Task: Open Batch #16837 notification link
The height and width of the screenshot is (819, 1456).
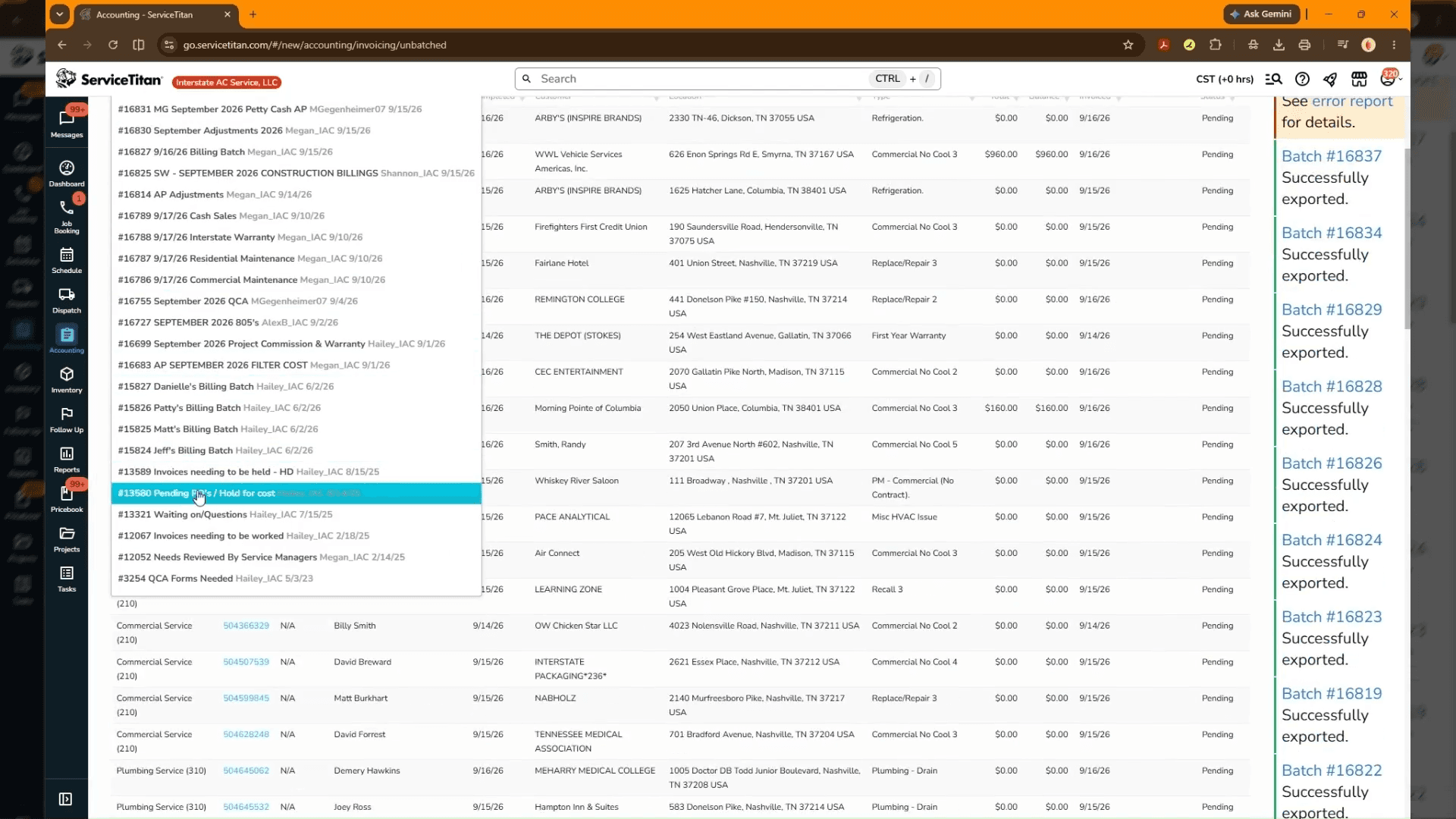Action: pyautogui.click(x=1332, y=156)
